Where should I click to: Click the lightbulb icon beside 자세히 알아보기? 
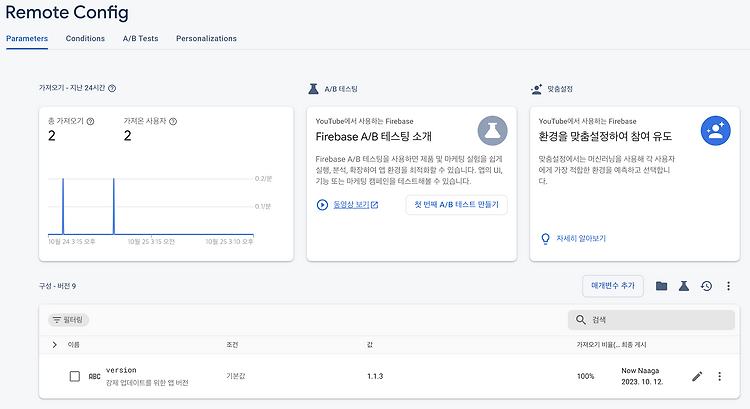tap(545, 239)
